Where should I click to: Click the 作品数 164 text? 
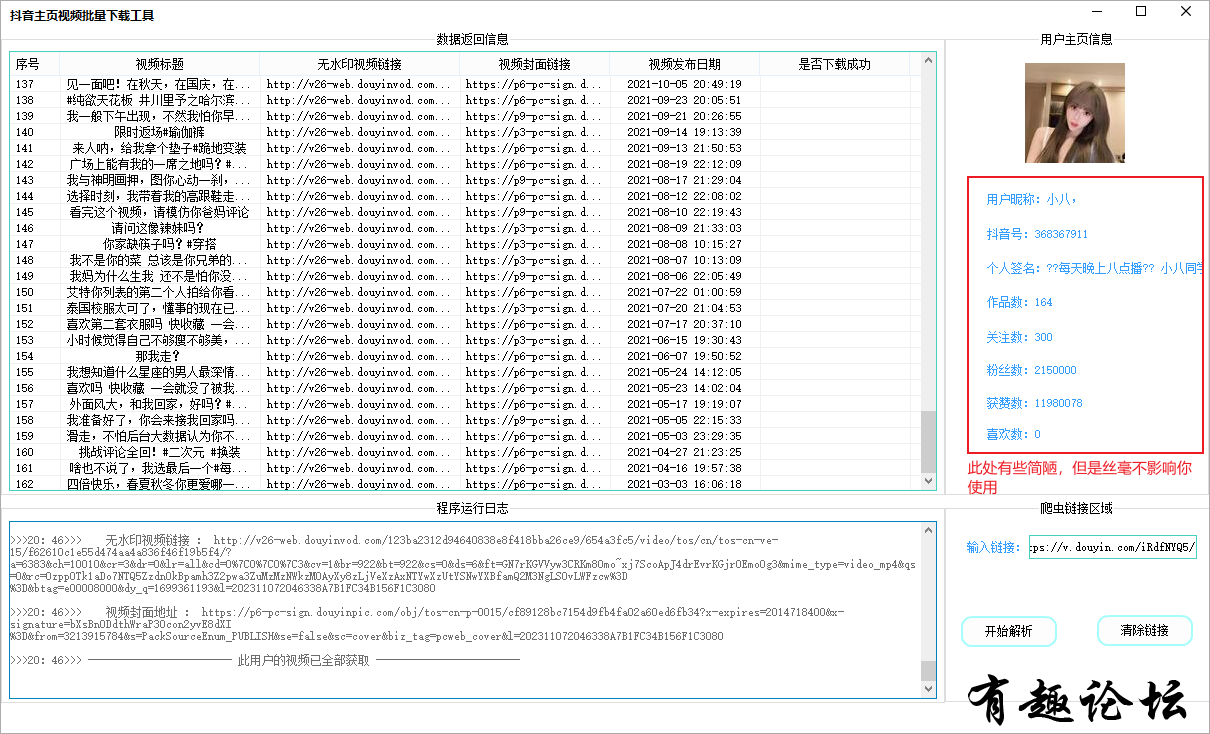[x=1019, y=302]
